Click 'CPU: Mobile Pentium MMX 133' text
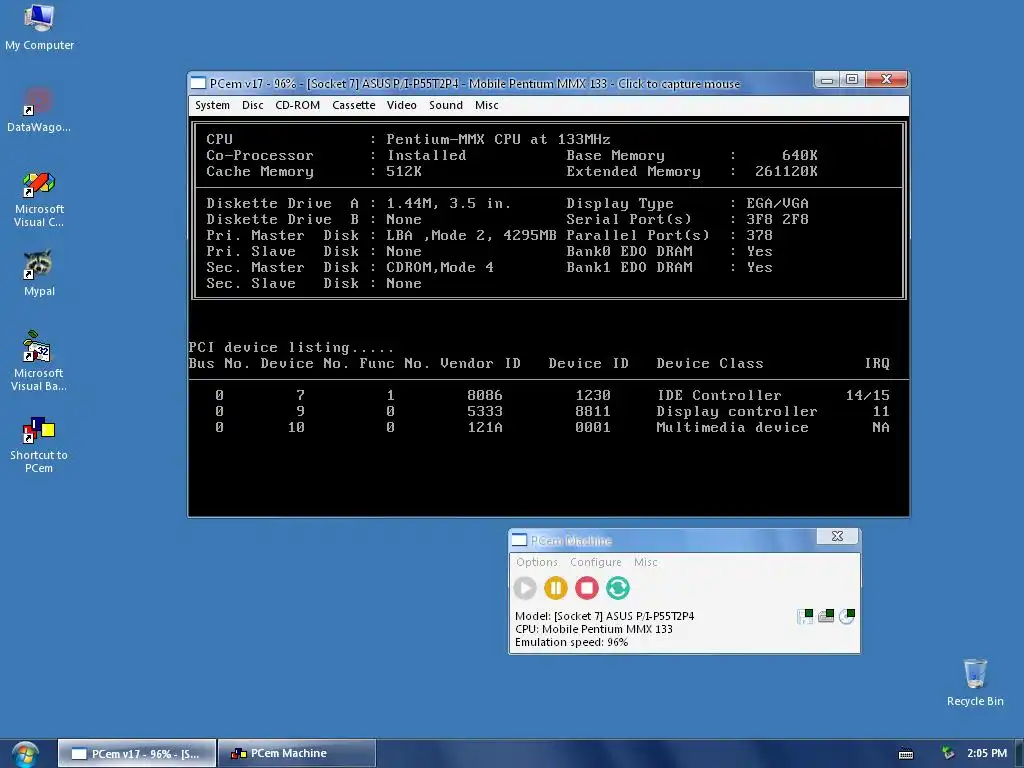 pos(594,629)
